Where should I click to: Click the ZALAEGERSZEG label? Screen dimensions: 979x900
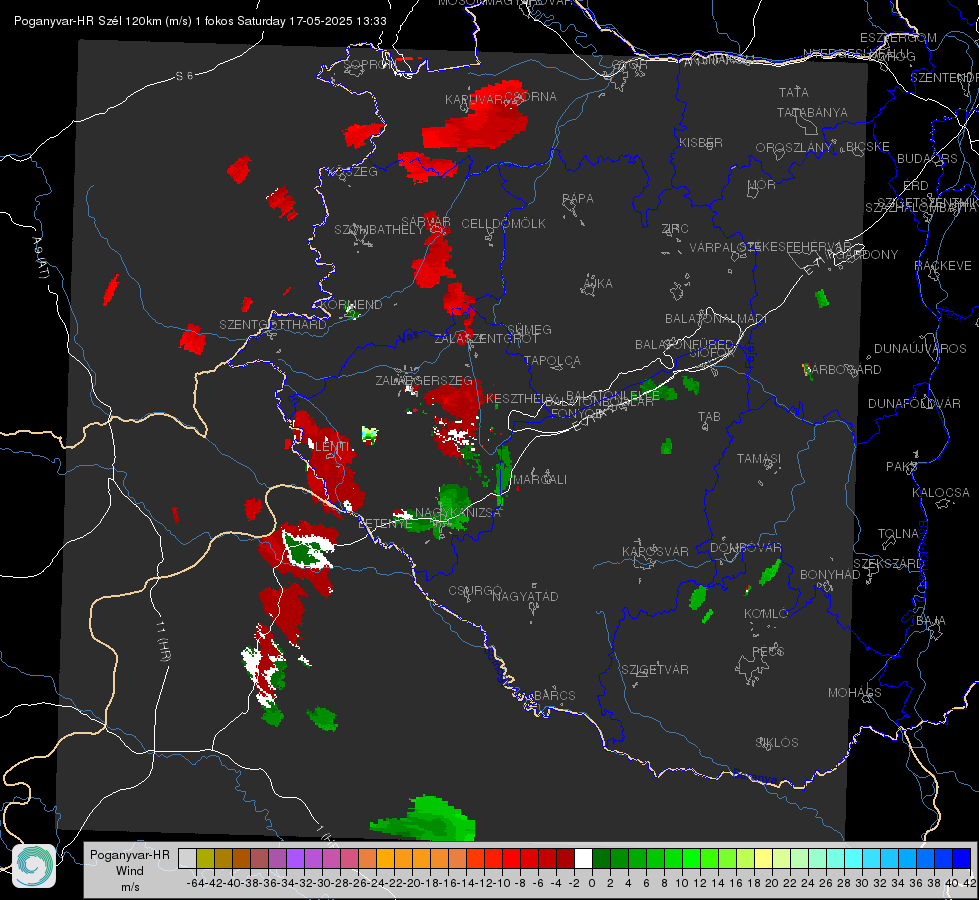click(x=424, y=380)
